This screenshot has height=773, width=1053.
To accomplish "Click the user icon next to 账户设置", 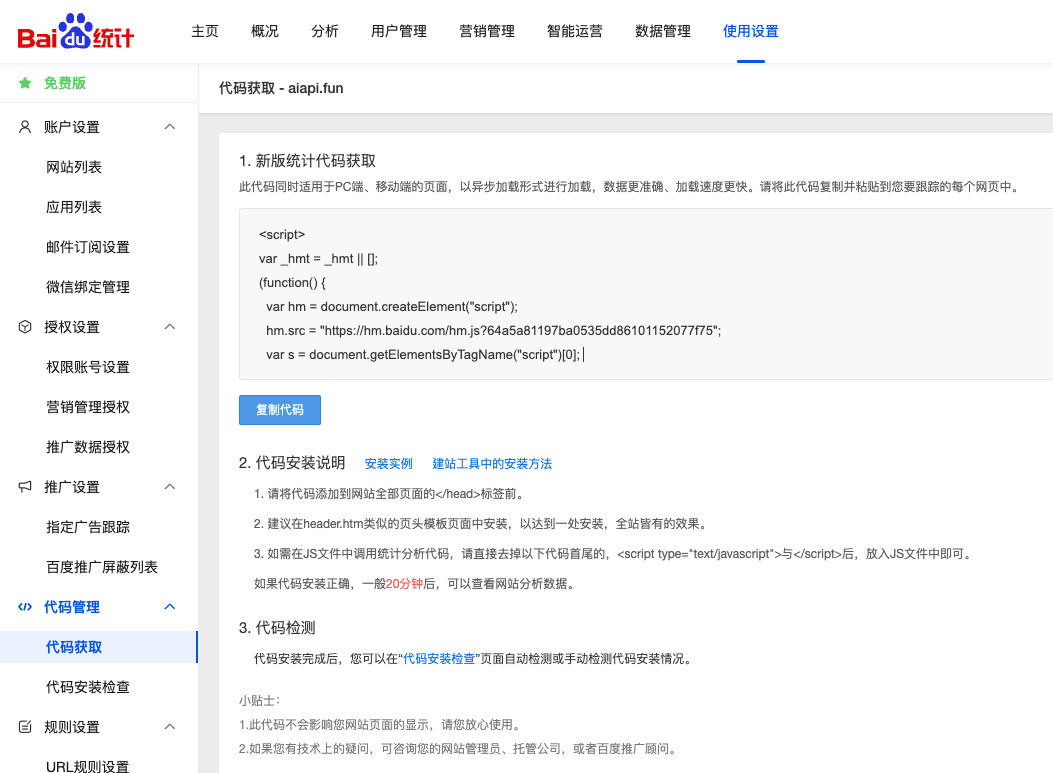I will pos(25,127).
